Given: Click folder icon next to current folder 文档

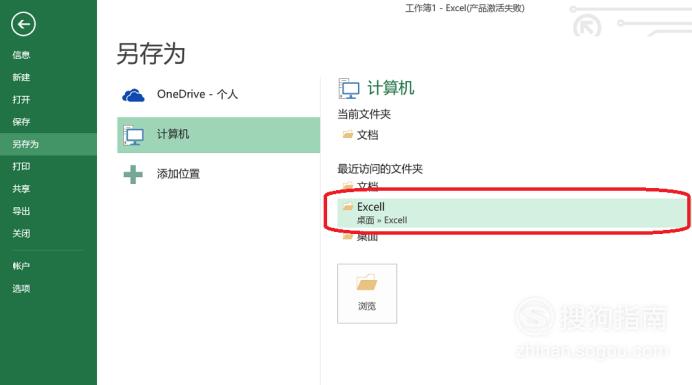Looking at the screenshot, I should pos(348,134).
